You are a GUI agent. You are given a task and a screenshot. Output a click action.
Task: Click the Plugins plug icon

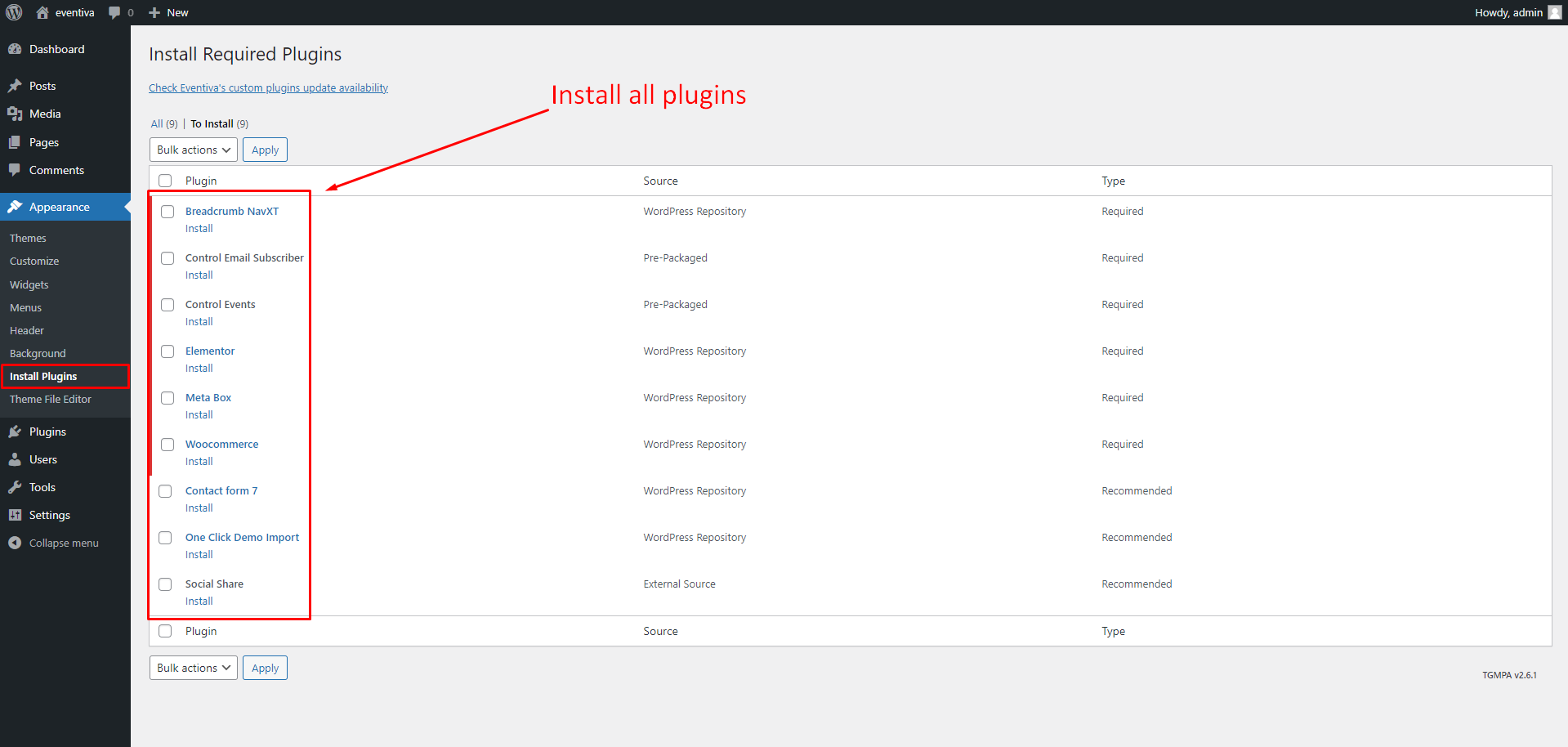pos(15,432)
